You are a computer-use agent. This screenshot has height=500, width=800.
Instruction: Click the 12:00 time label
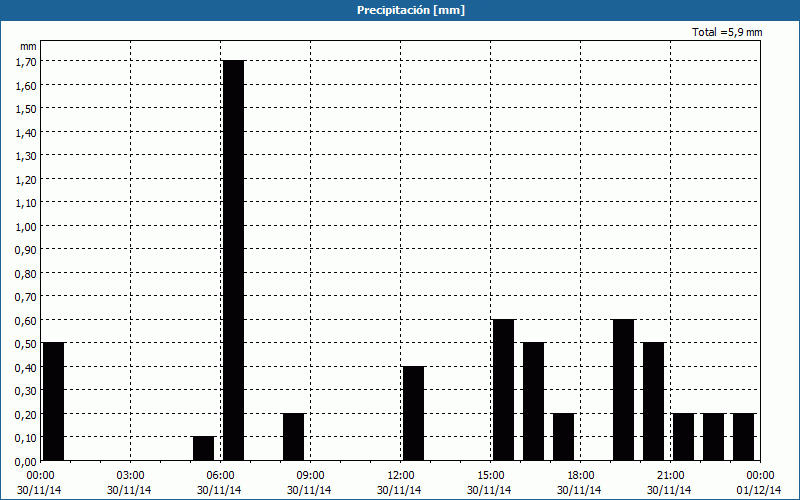[400, 476]
